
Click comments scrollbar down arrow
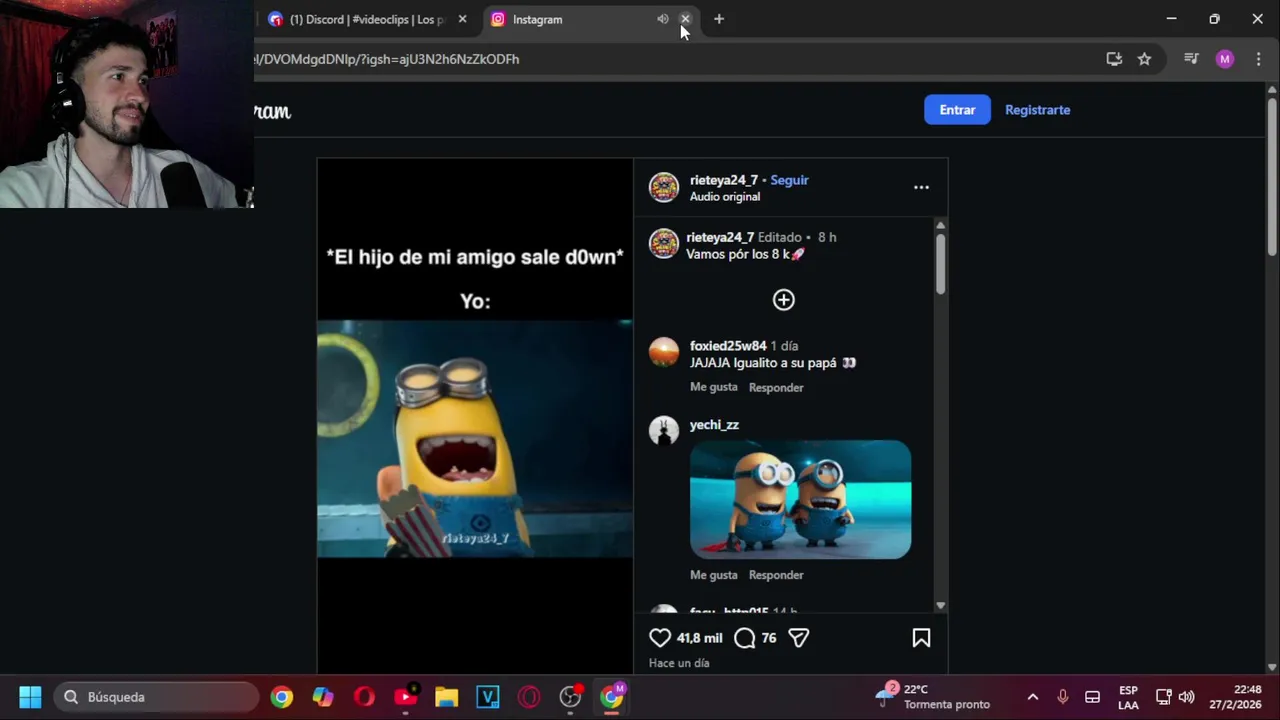(x=940, y=606)
